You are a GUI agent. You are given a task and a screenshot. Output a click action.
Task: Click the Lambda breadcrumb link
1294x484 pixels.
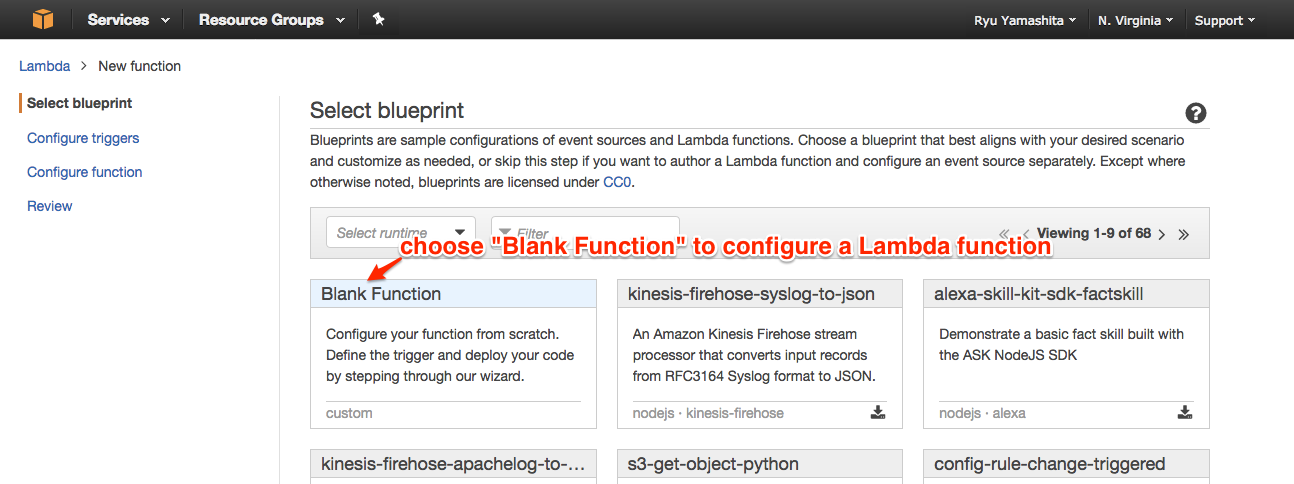click(x=45, y=66)
